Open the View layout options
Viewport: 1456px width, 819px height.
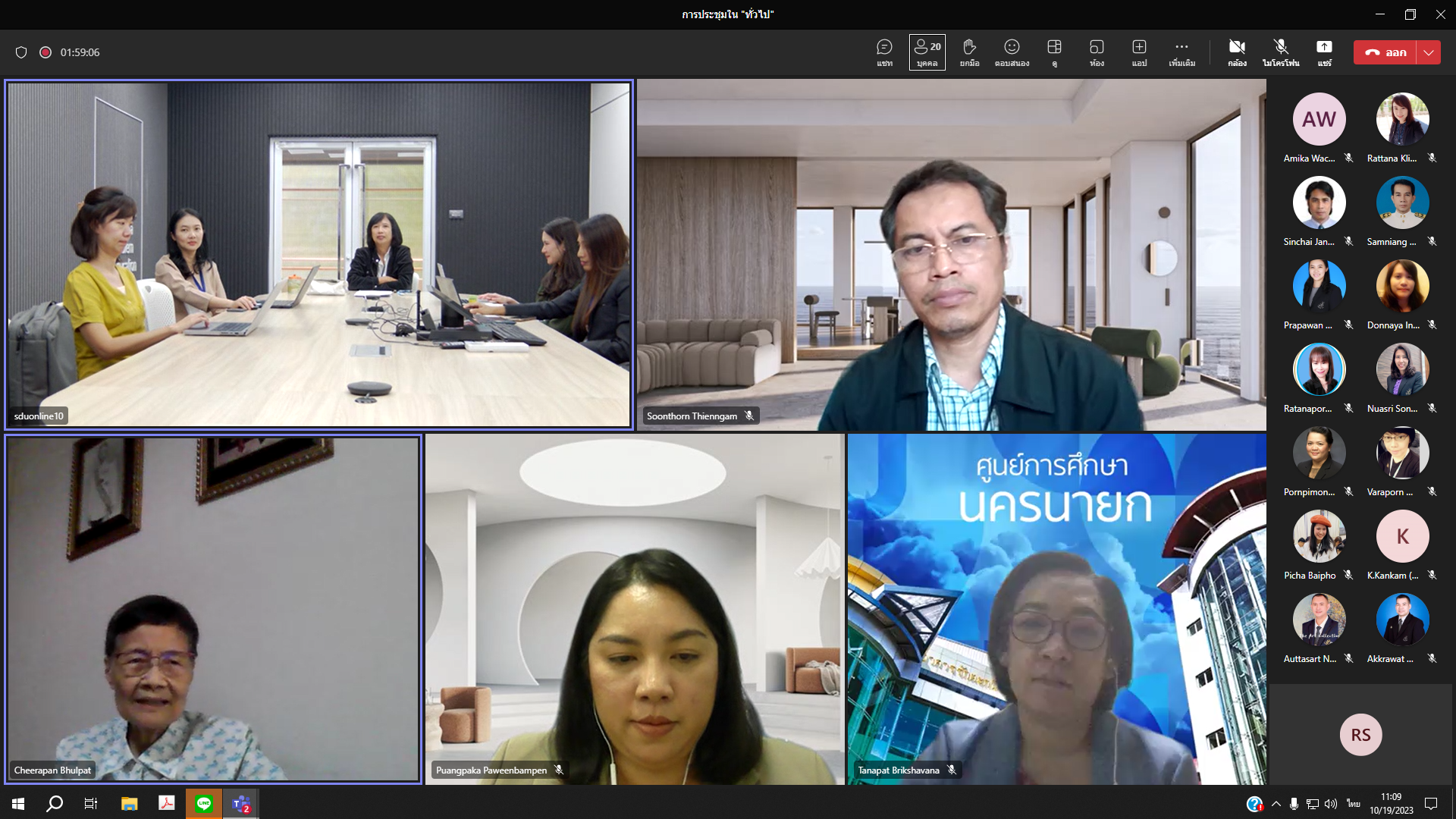coord(1054,52)
